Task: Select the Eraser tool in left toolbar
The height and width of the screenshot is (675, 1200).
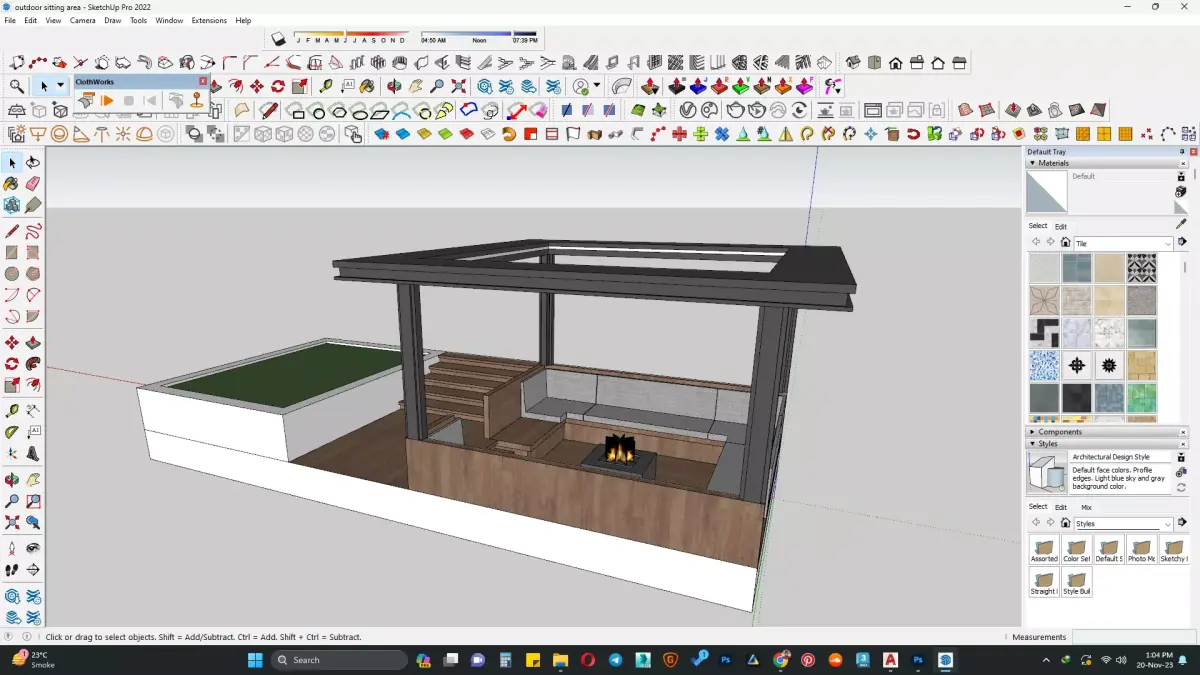Action: (33, 184)
